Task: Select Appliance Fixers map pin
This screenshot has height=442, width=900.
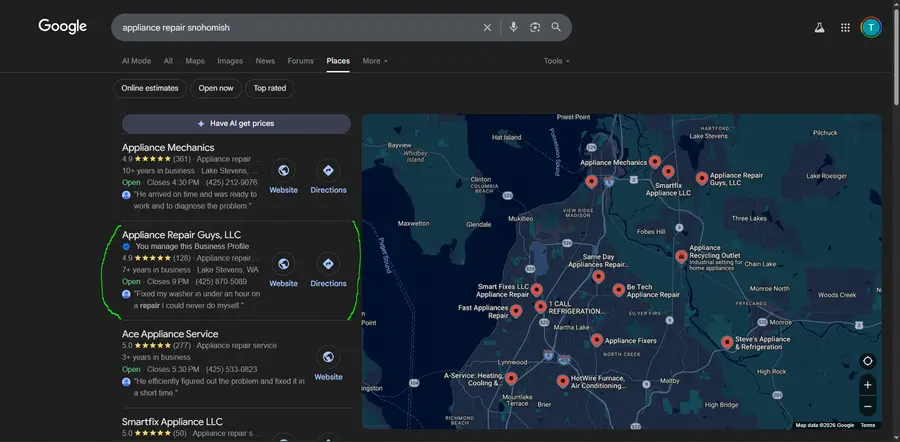Action: pyautogui.click(x=596, y=340)
